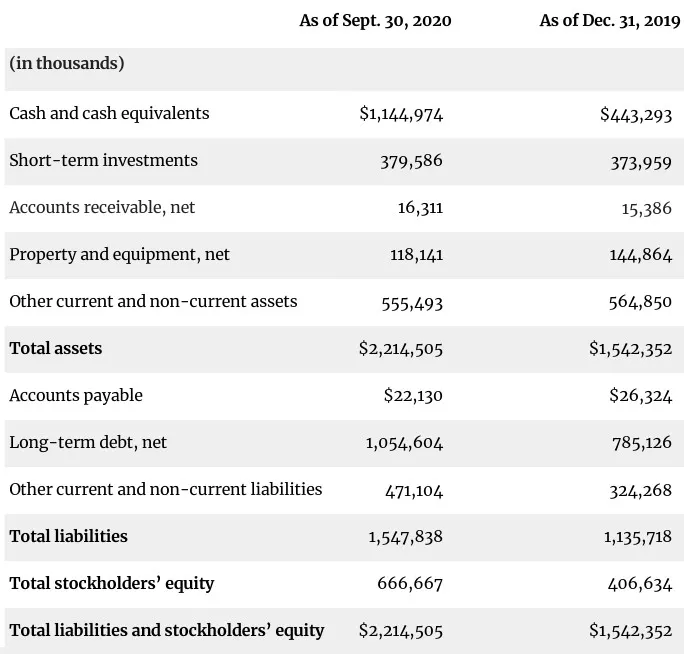This screenshot has width=684, height=654.
Task: Click the 'Total stockholders' equity' label
Action: coord(111,583)
